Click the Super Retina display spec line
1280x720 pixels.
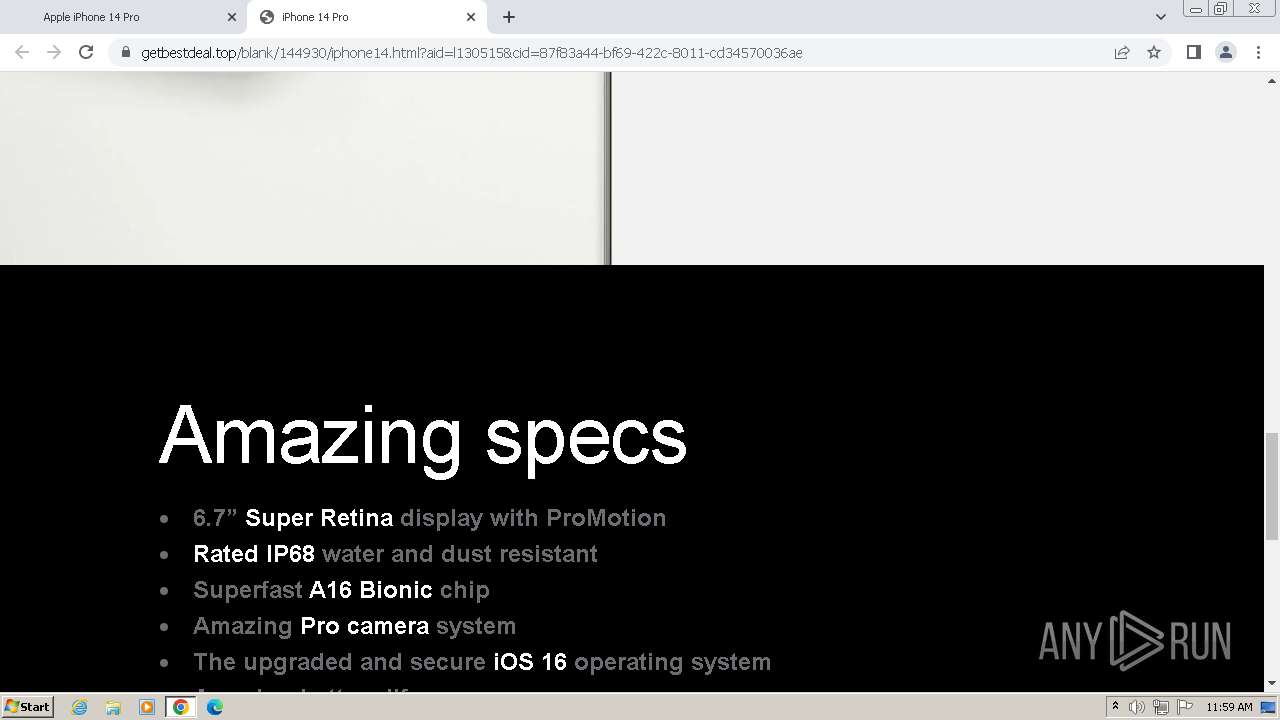(x=429, y=518)
